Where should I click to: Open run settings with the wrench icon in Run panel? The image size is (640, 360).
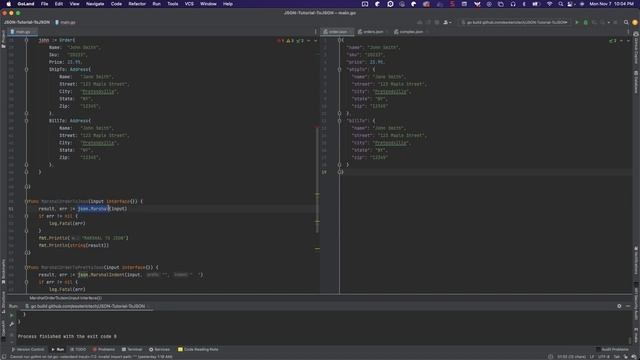[x=11, y=324]
